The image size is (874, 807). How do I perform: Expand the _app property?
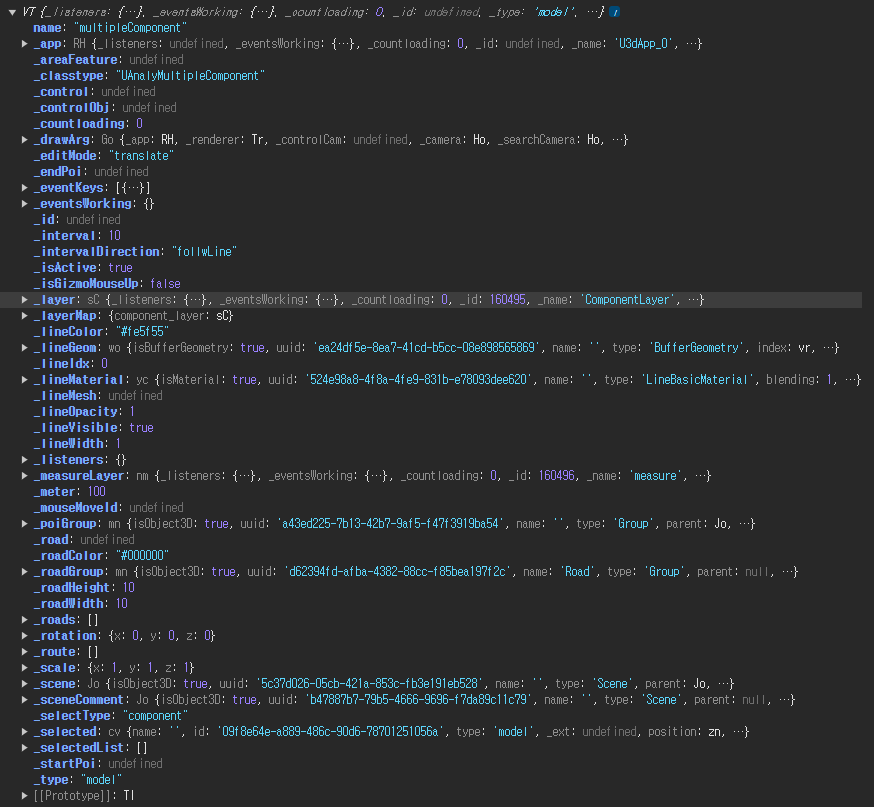[x=25, y=43]
